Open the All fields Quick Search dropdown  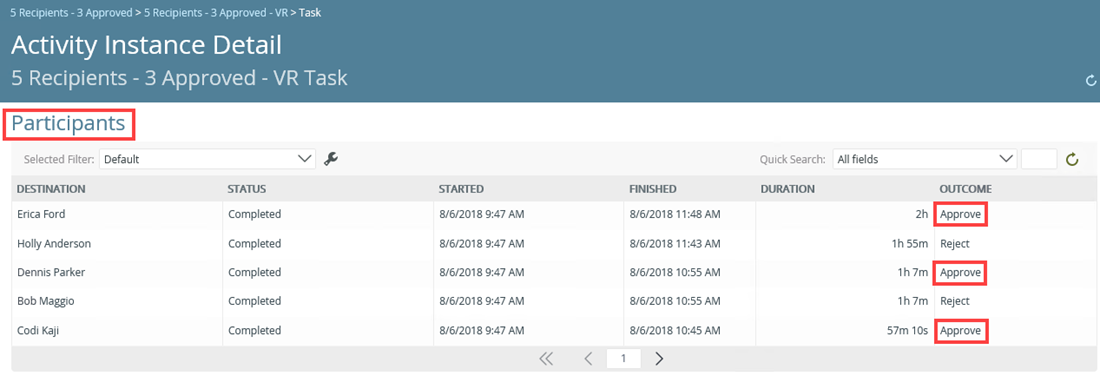(925, 159)
